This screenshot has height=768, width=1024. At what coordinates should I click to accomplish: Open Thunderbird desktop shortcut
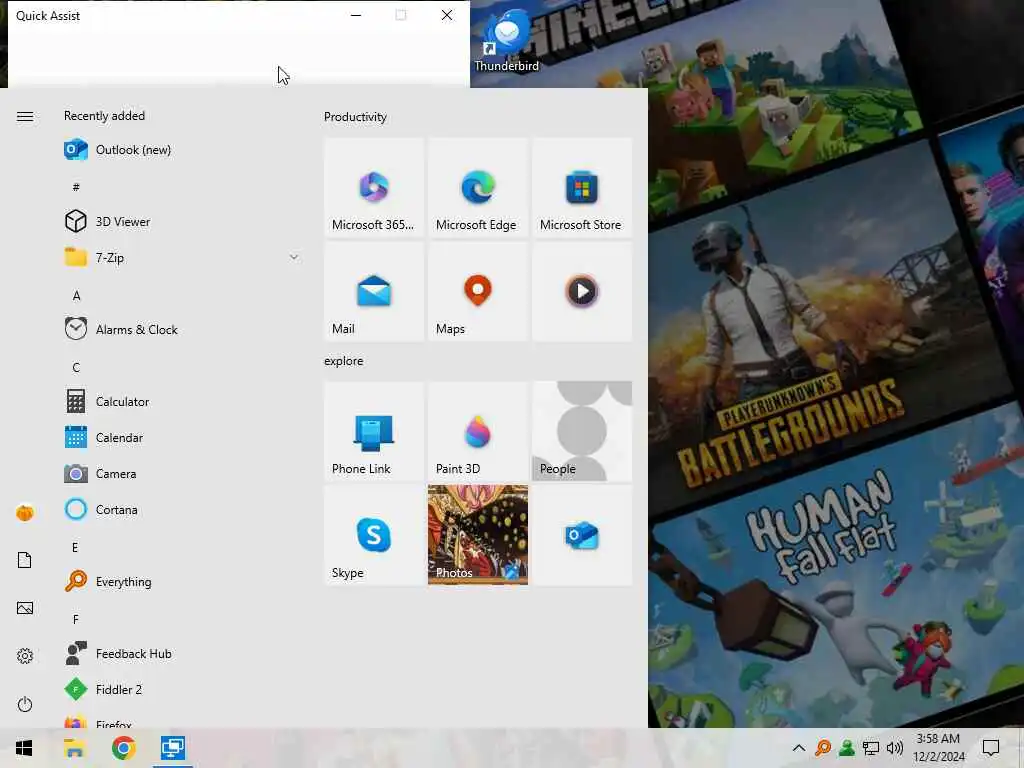click(507, 40)
